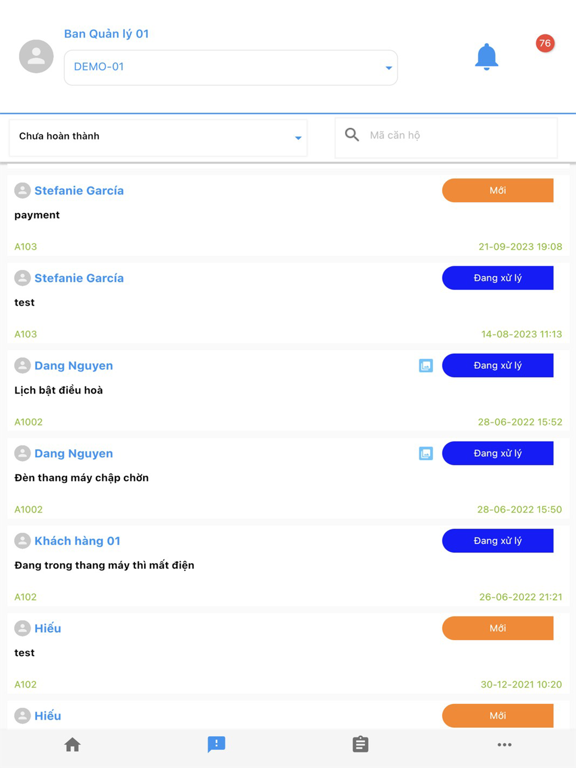View image attachment on Lịch bật điều hoà

pyautogui.click(x=426, y=365)
